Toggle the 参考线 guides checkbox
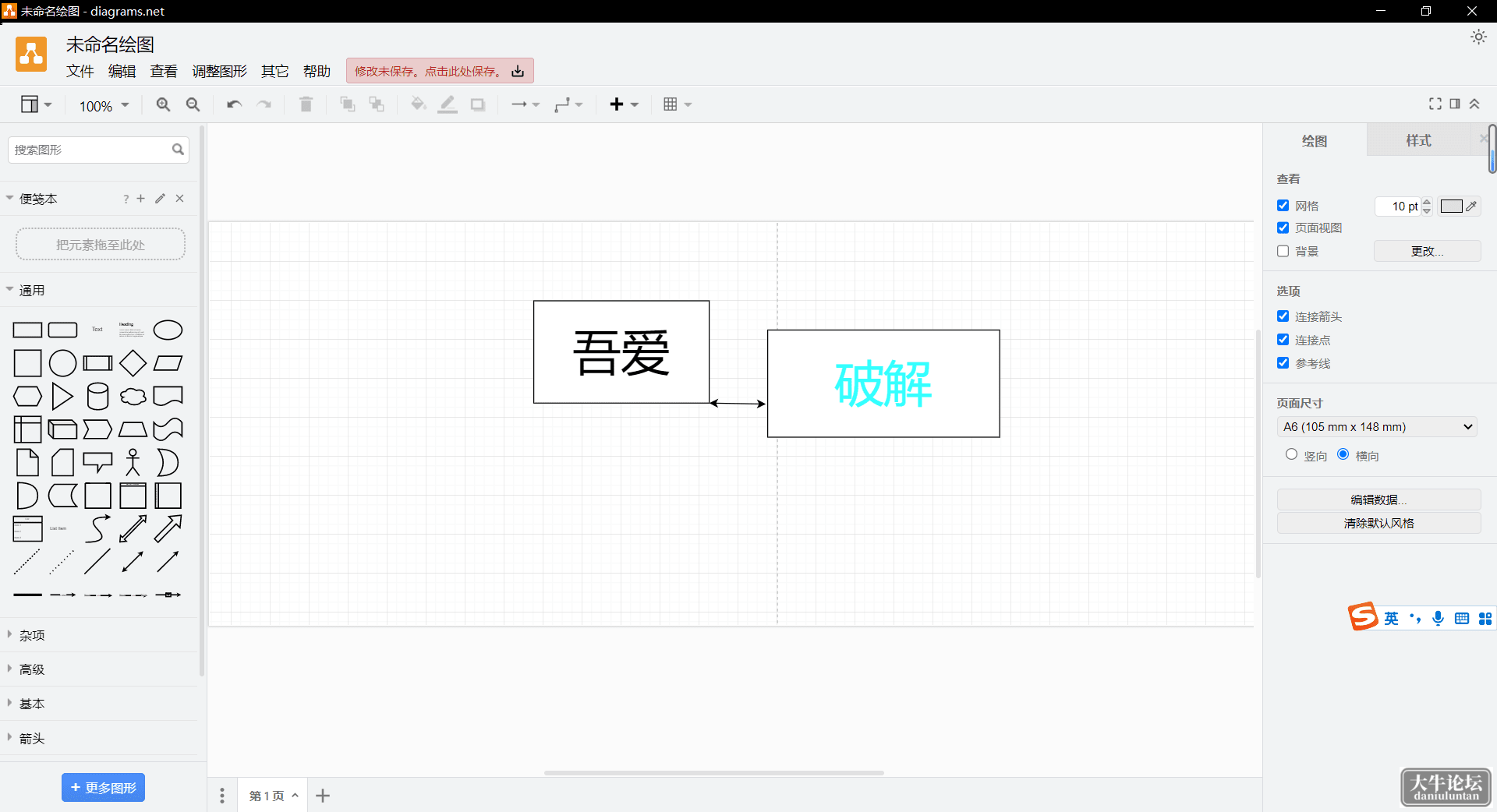Image resolution: width=1497 pixels, height=812 pixels. point(1283,363)
